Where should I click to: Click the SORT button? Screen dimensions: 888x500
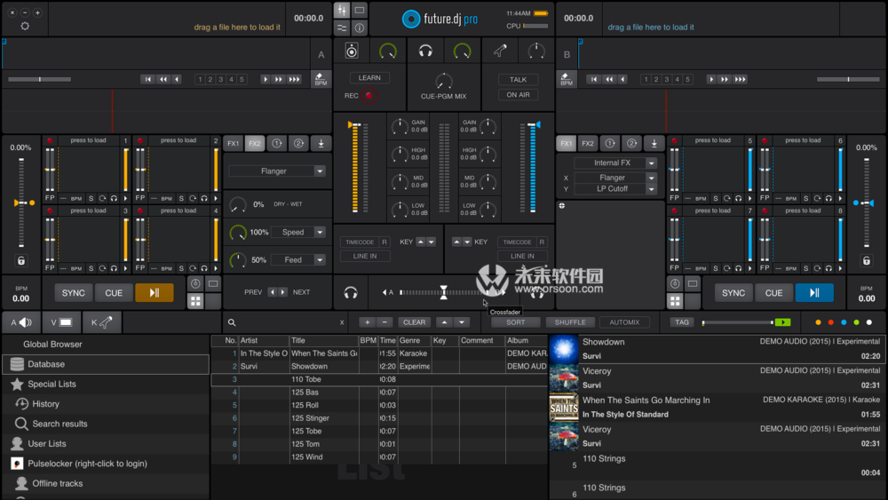(x=515, y=322)
